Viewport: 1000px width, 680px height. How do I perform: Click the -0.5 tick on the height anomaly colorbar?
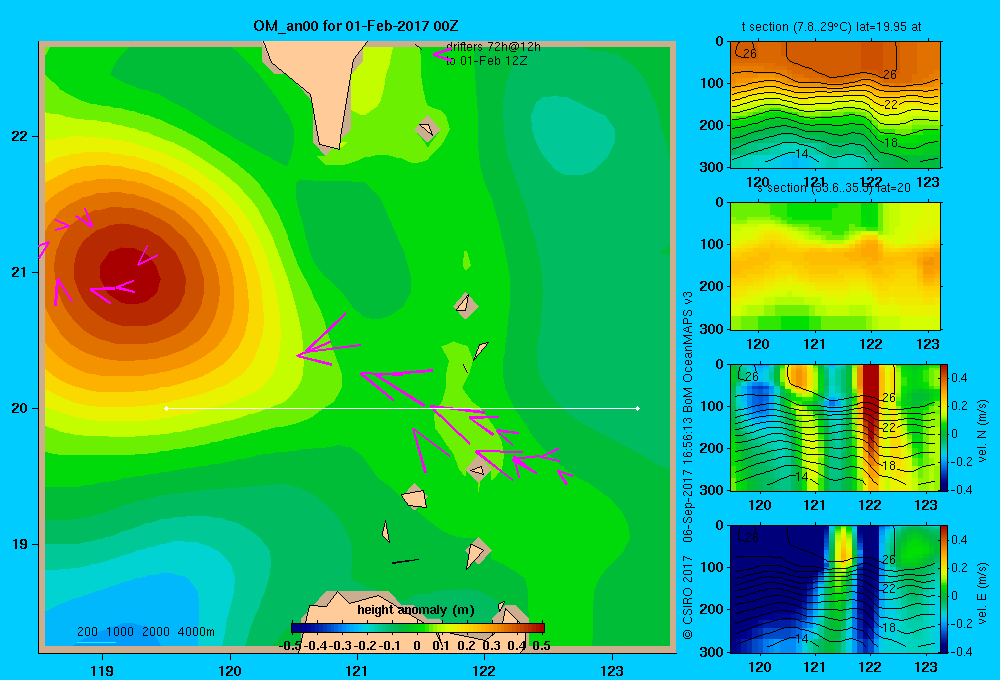290,646
